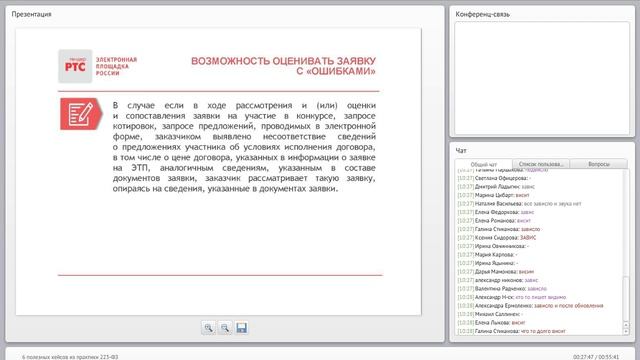Viewport: 640px width, 360px height.
Task: Click Светлана Офицерова chat message
Action: pos(494,178)
